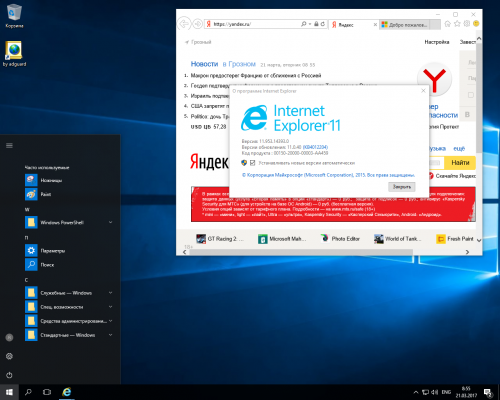Open the IE favorites star icon
Screen dimensions: 500x400
tap(457, 24)
